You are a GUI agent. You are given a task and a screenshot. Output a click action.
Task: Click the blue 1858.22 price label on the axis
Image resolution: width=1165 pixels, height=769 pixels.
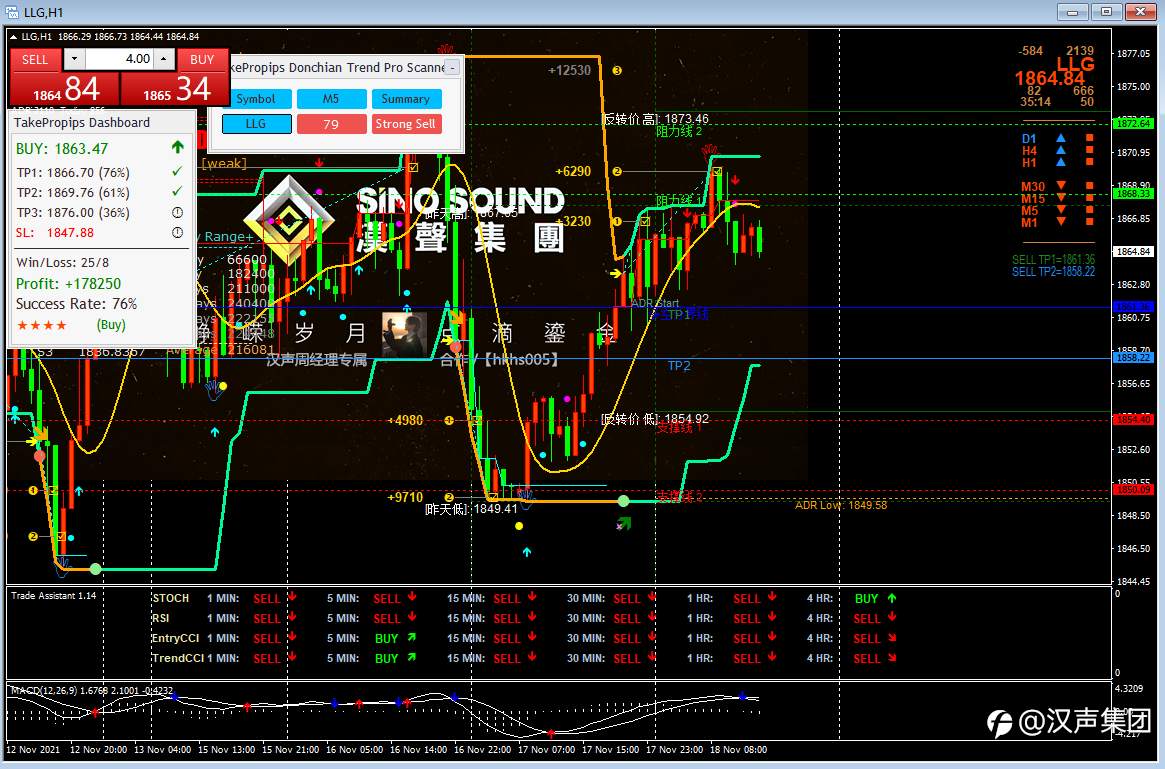(x=1132, y=357)
